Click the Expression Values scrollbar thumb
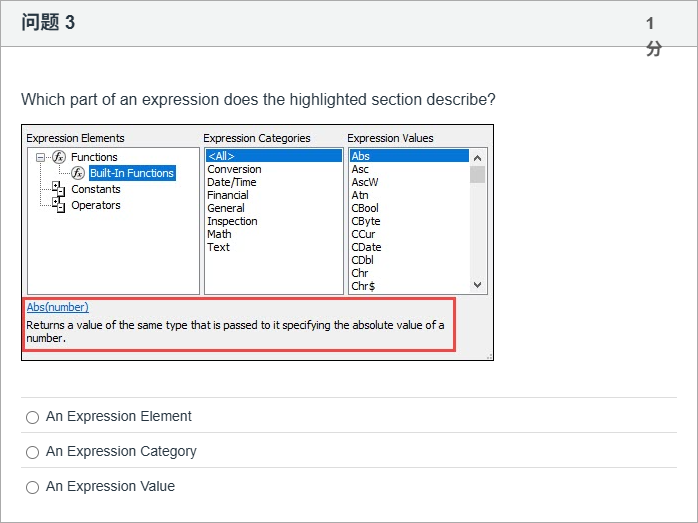 point(477,174)
